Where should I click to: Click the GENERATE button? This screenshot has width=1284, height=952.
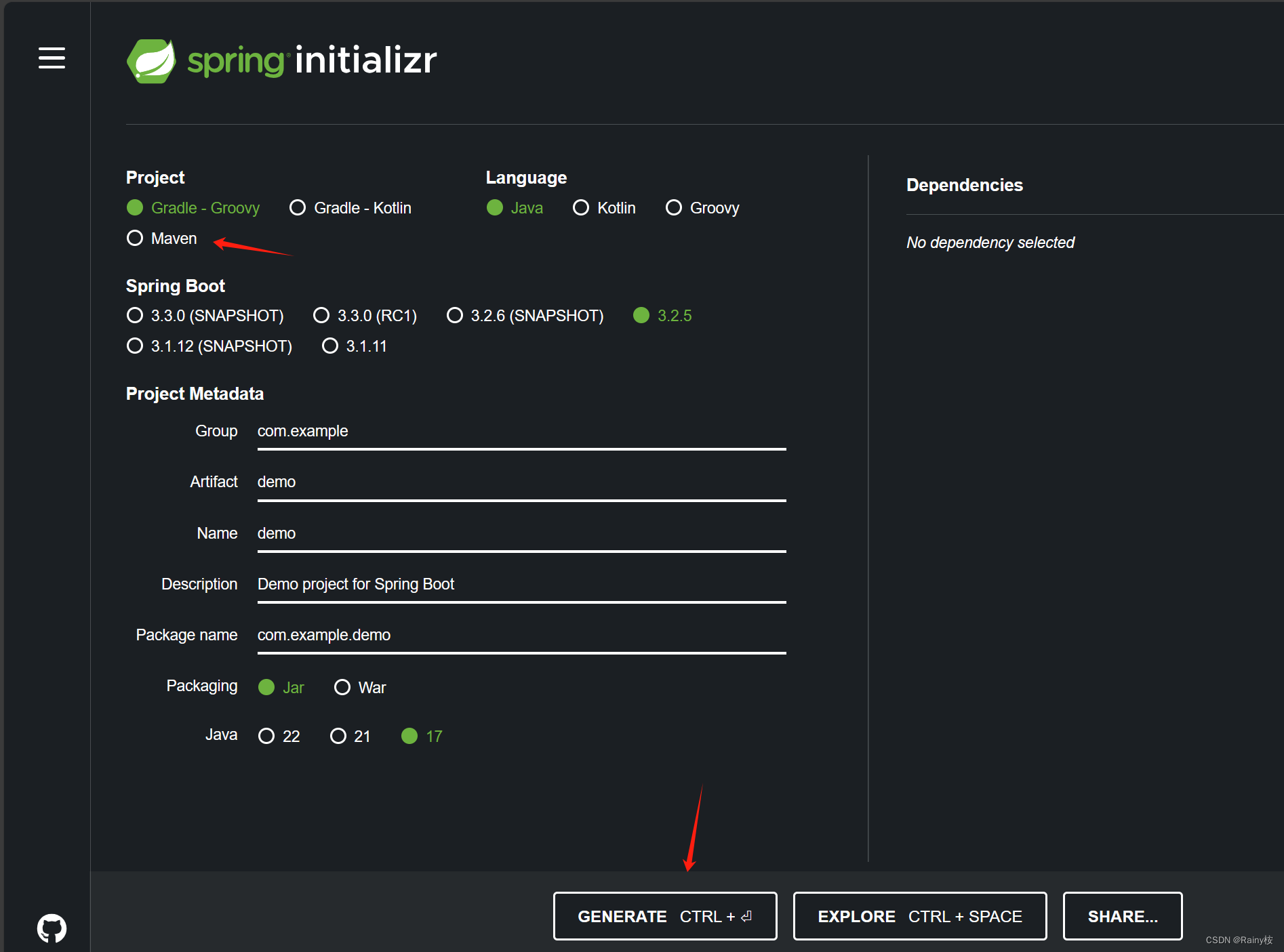pos(665,916)
